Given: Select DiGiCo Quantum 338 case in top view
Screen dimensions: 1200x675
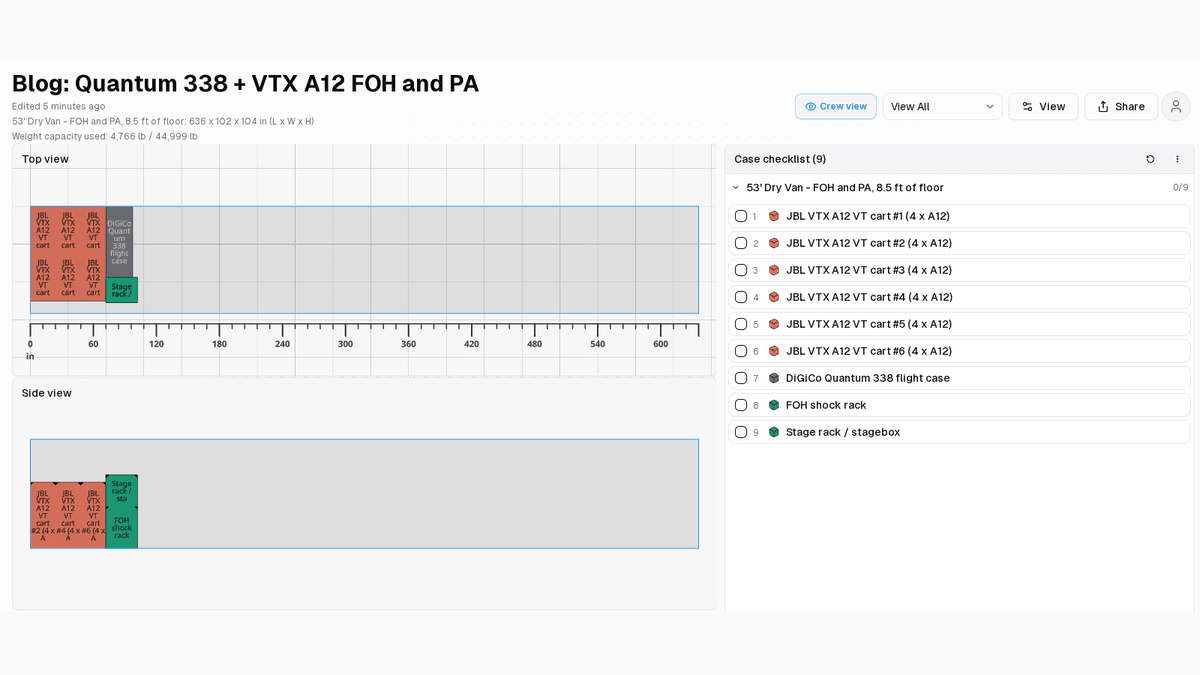Looking at the screenshot, I should [x=119, y=242].
